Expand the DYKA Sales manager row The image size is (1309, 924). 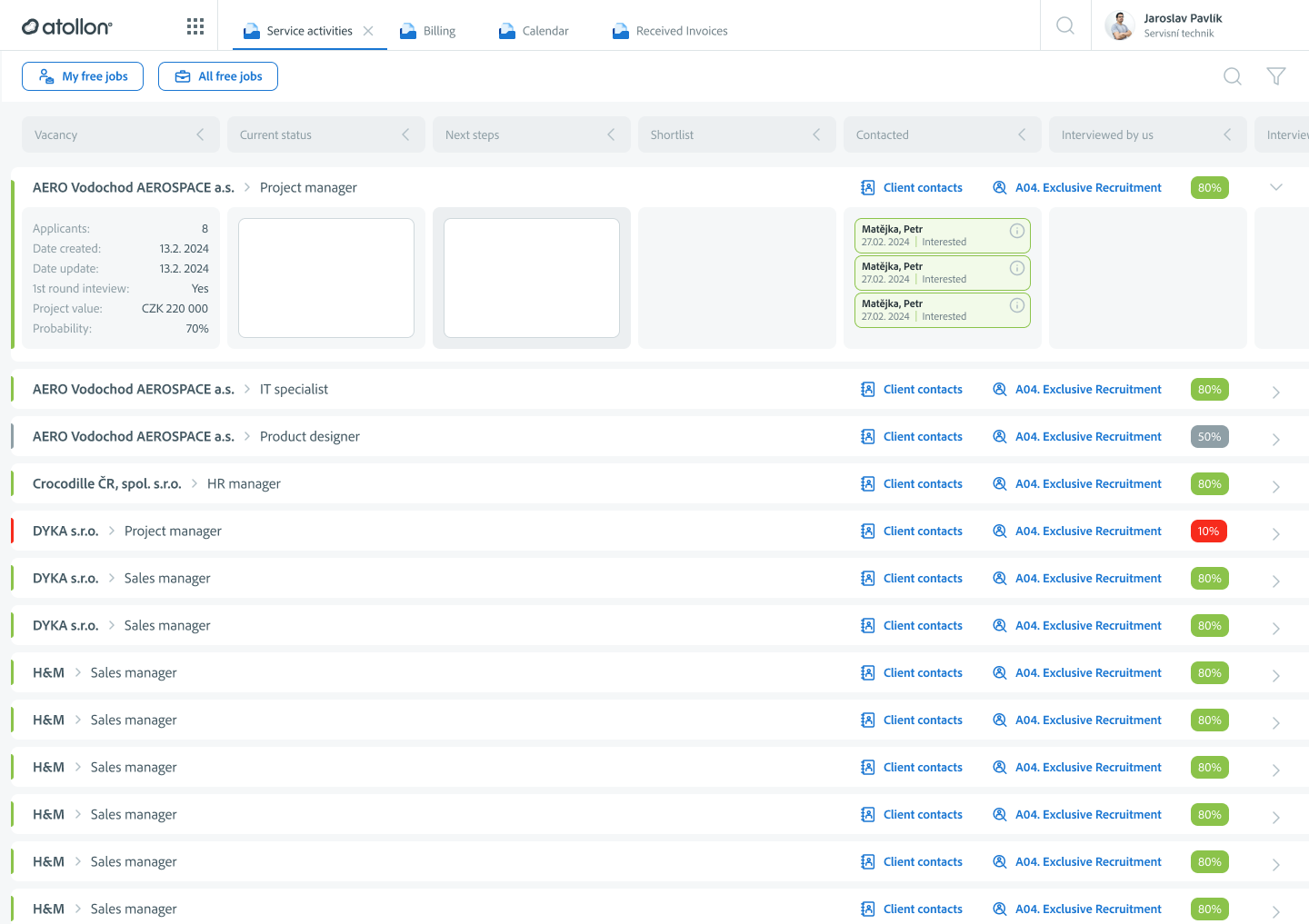1275,580
